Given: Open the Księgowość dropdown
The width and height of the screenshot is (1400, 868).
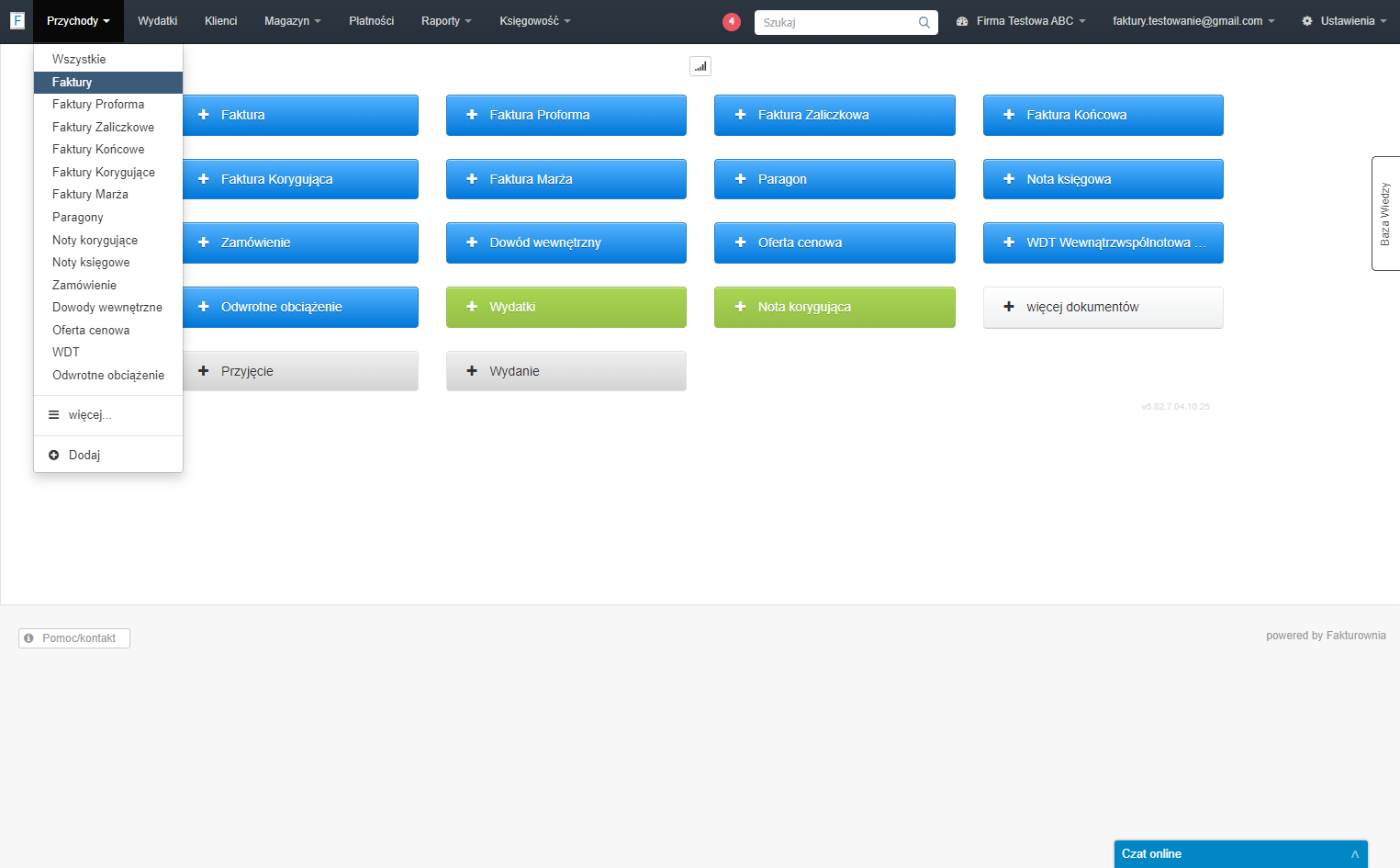Looking at the screenshot, I should (535, 21).
